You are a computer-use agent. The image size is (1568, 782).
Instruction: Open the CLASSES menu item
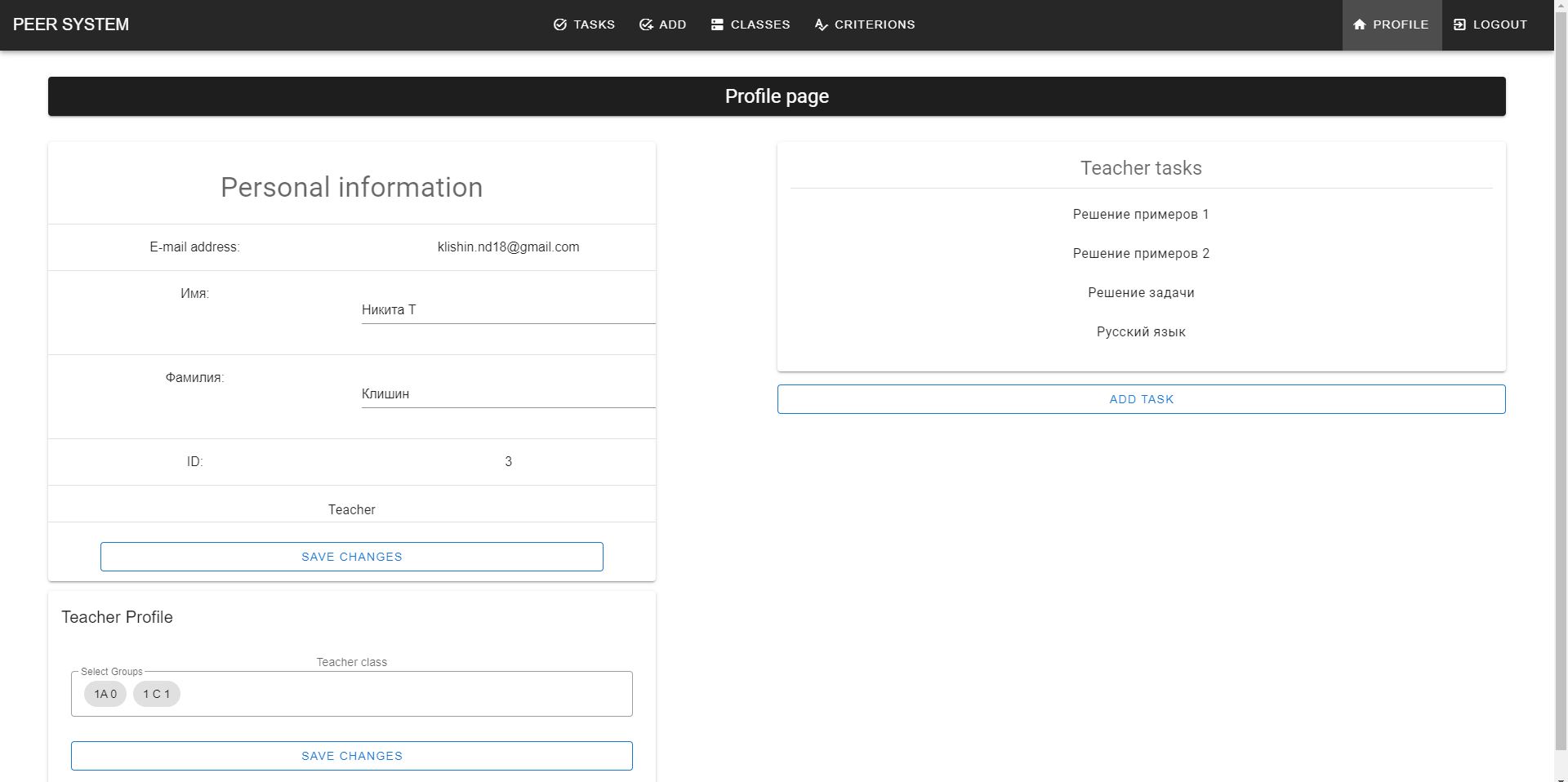[751, 24]
